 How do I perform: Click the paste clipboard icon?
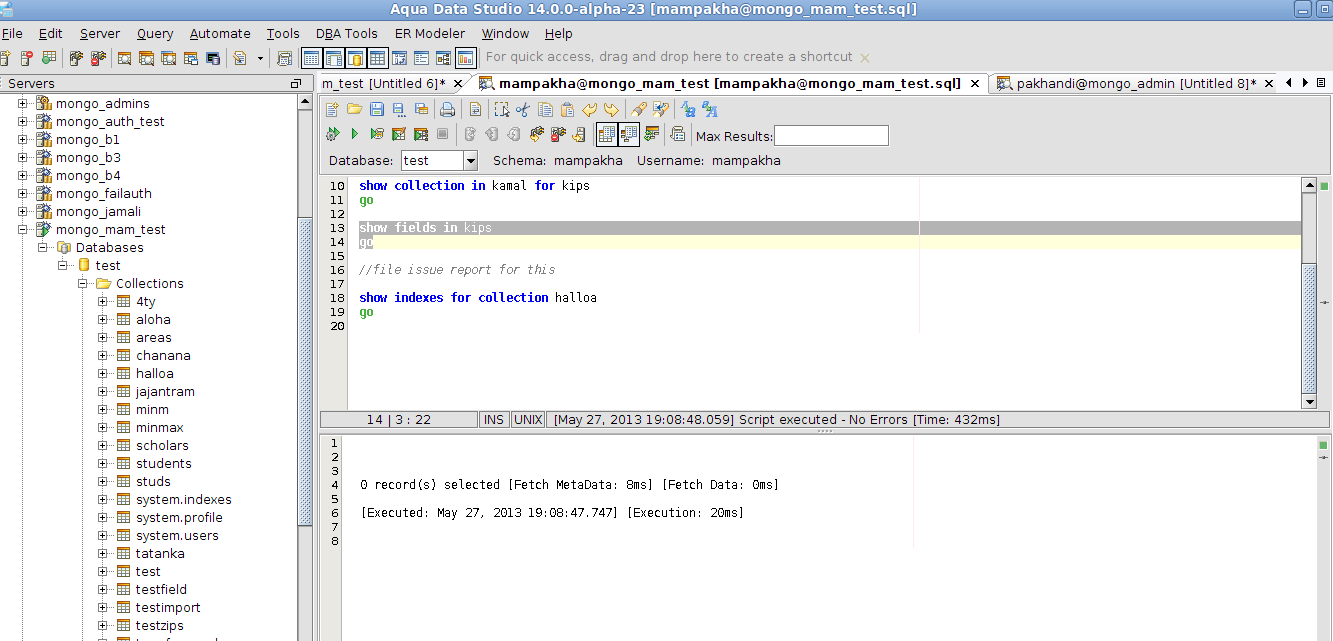(567, 109)
